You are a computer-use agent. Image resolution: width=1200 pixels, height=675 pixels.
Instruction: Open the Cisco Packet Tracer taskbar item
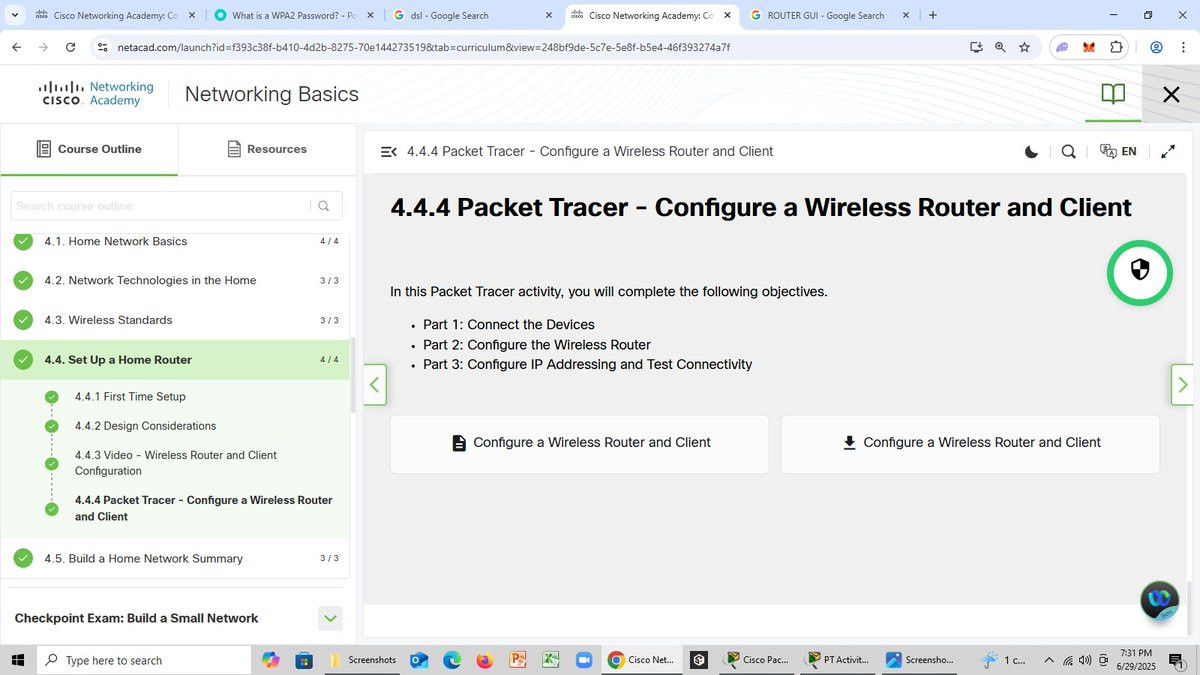click(757, 660)
